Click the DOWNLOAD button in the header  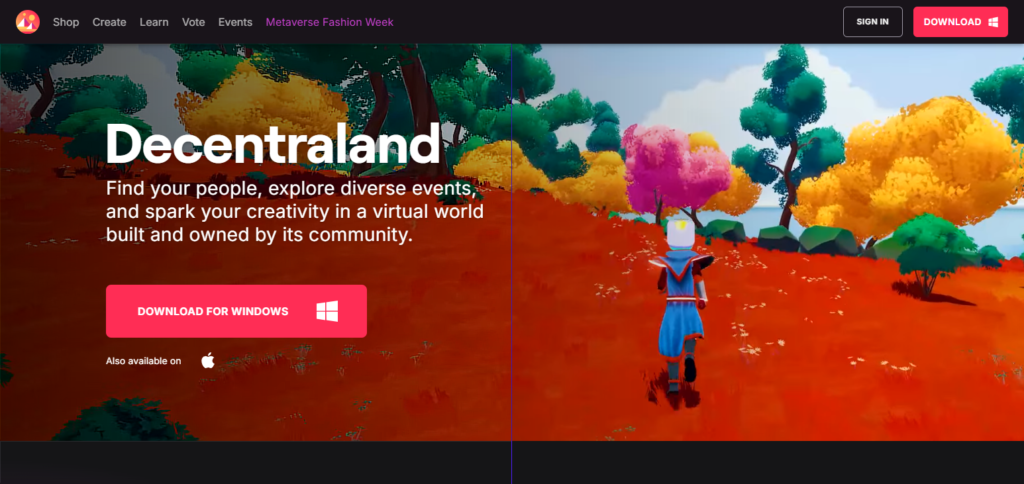(960, 22)
